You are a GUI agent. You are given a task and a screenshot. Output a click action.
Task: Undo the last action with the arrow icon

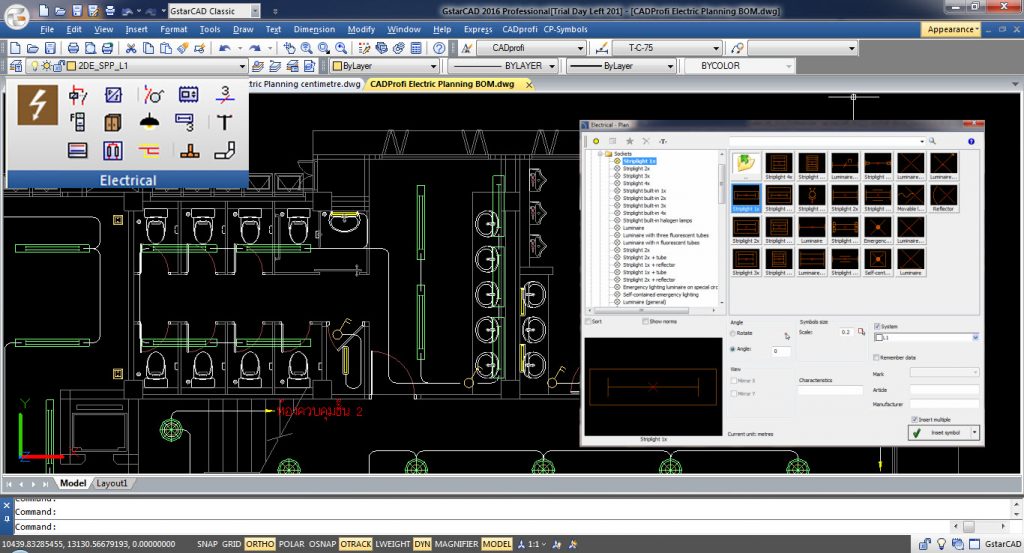225,48
